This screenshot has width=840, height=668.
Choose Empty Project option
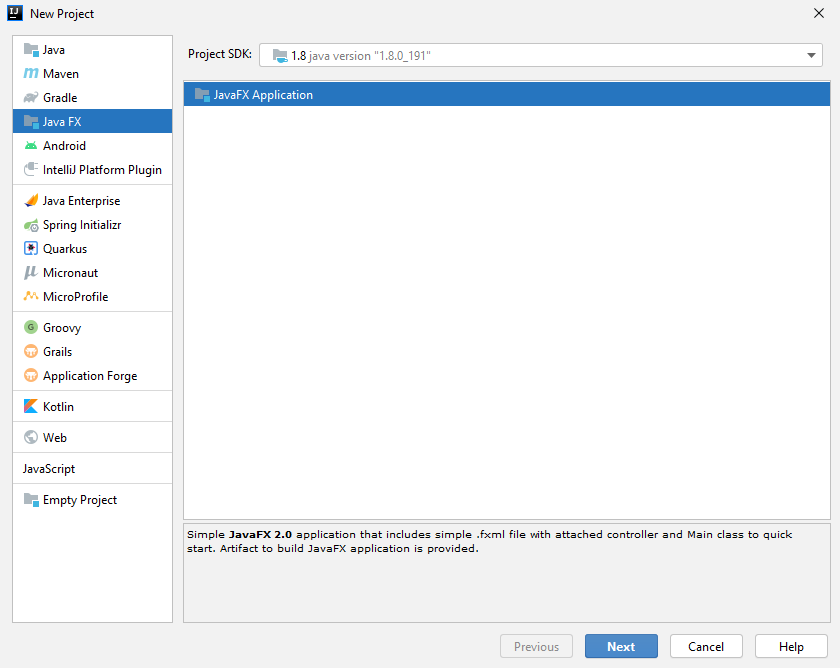(79, 500)
